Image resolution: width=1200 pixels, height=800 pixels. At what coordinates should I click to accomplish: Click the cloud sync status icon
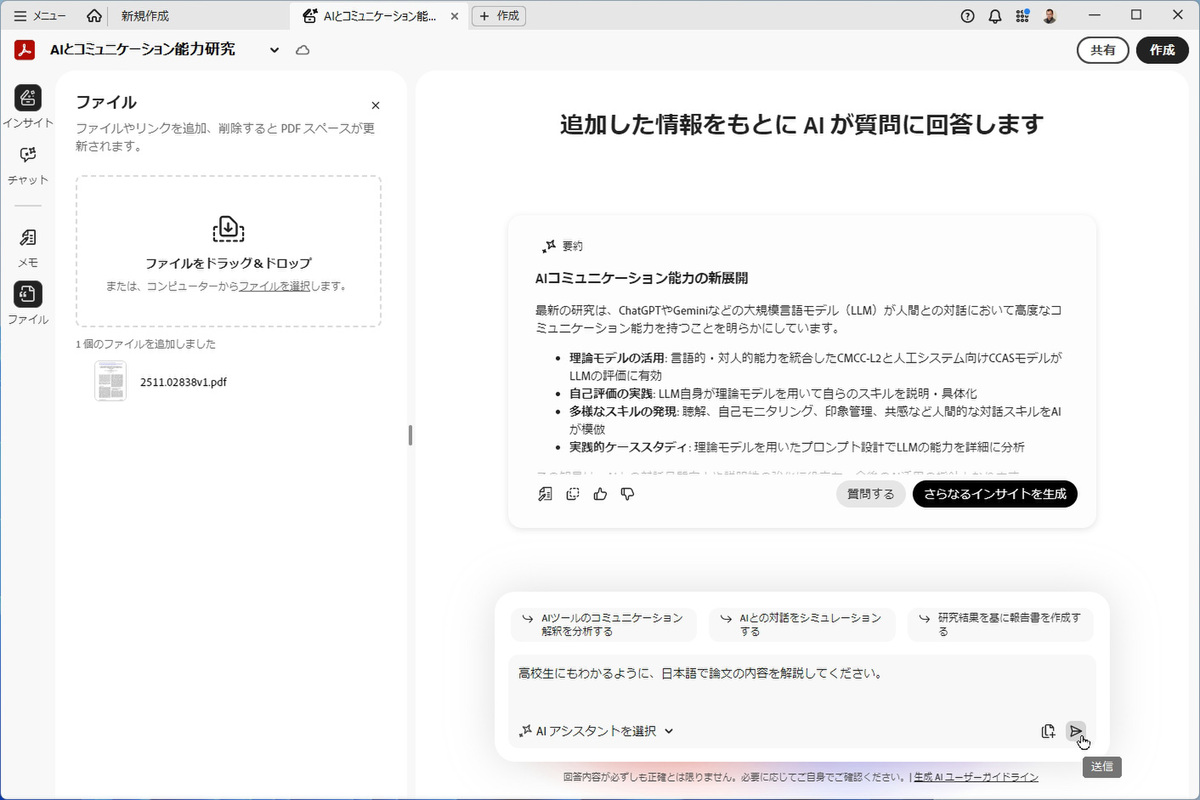click(x=303, y=50)
